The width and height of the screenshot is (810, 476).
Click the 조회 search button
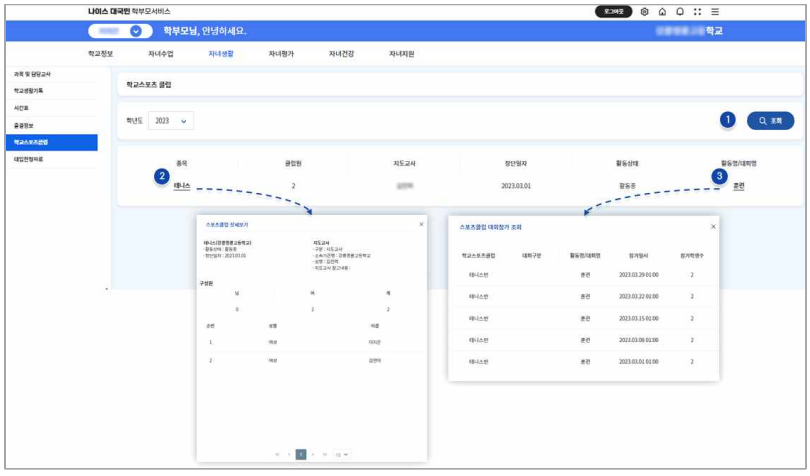pos(770,120)
